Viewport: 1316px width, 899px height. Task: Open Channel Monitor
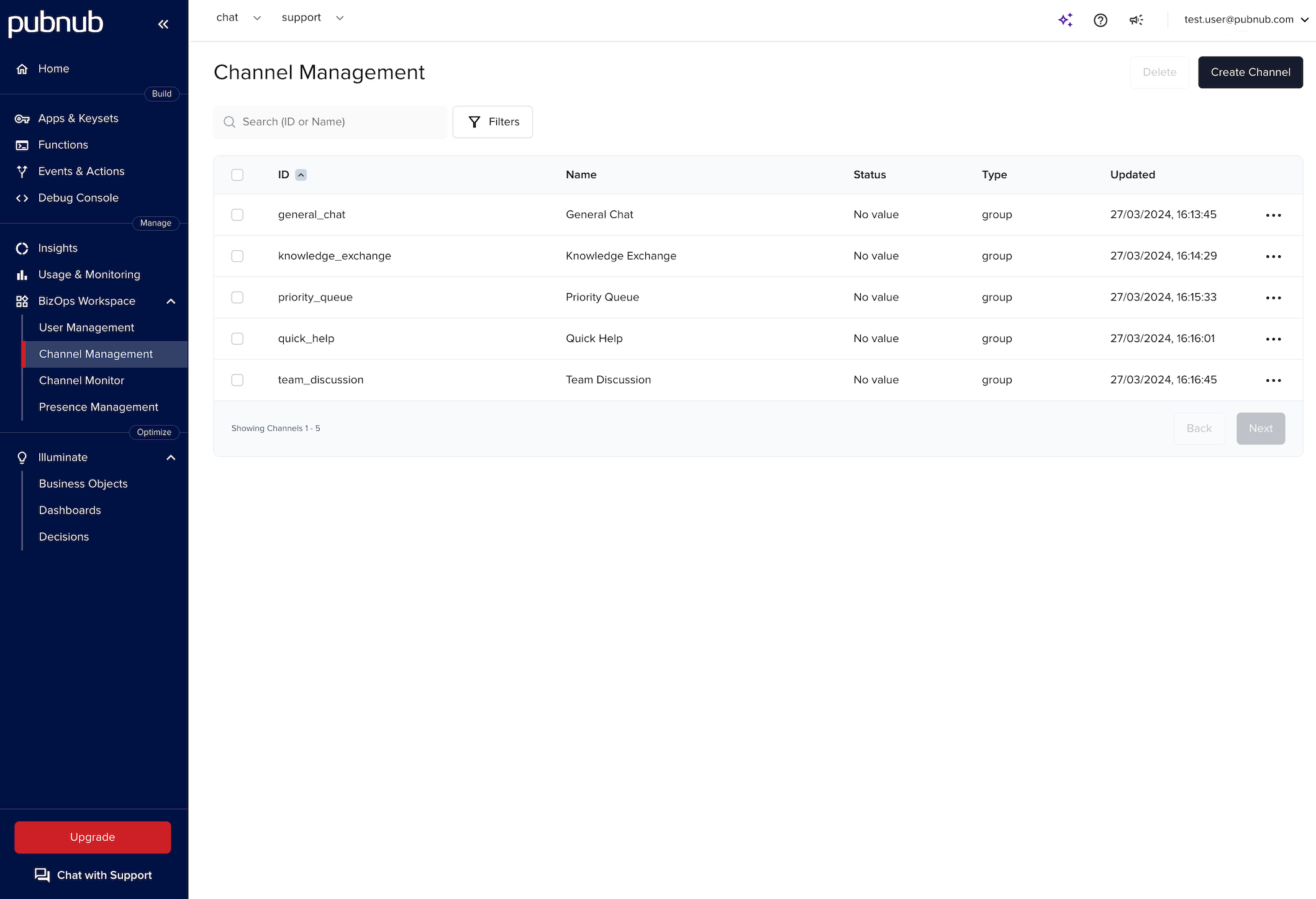(81, 381)
